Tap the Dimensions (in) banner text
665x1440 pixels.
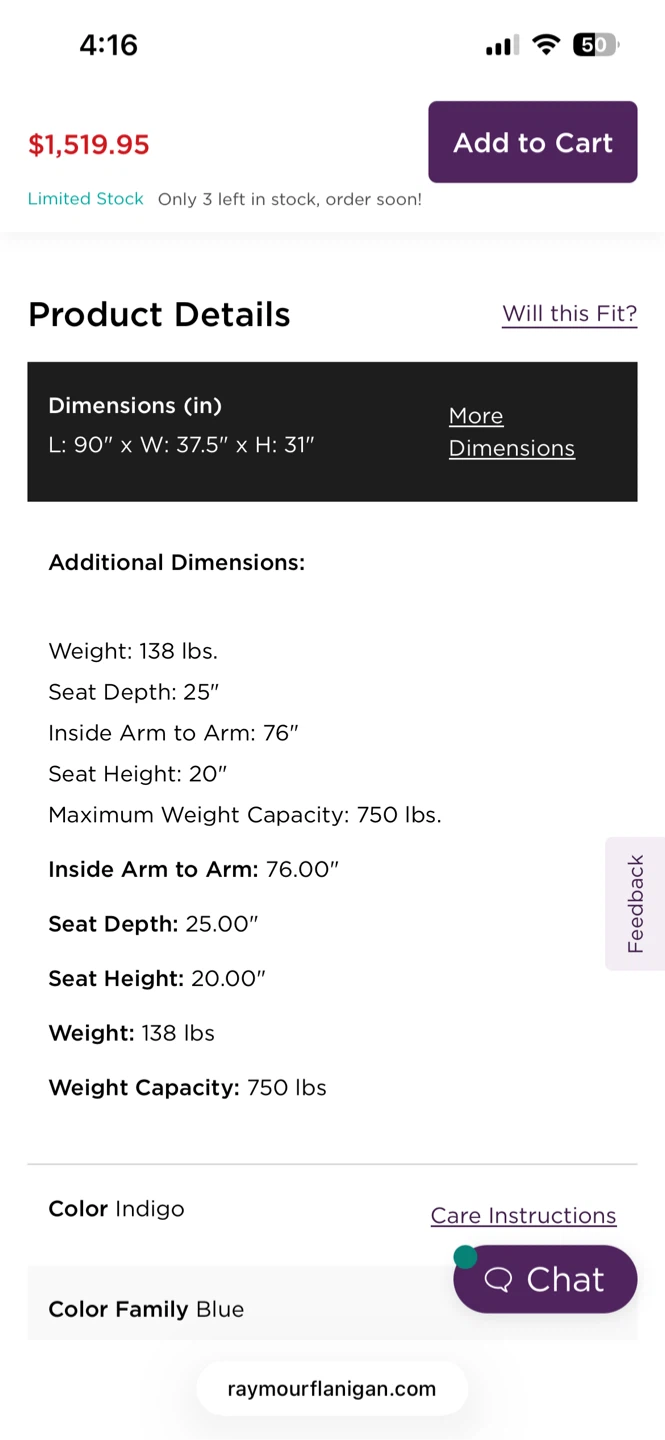coord(136,406)
